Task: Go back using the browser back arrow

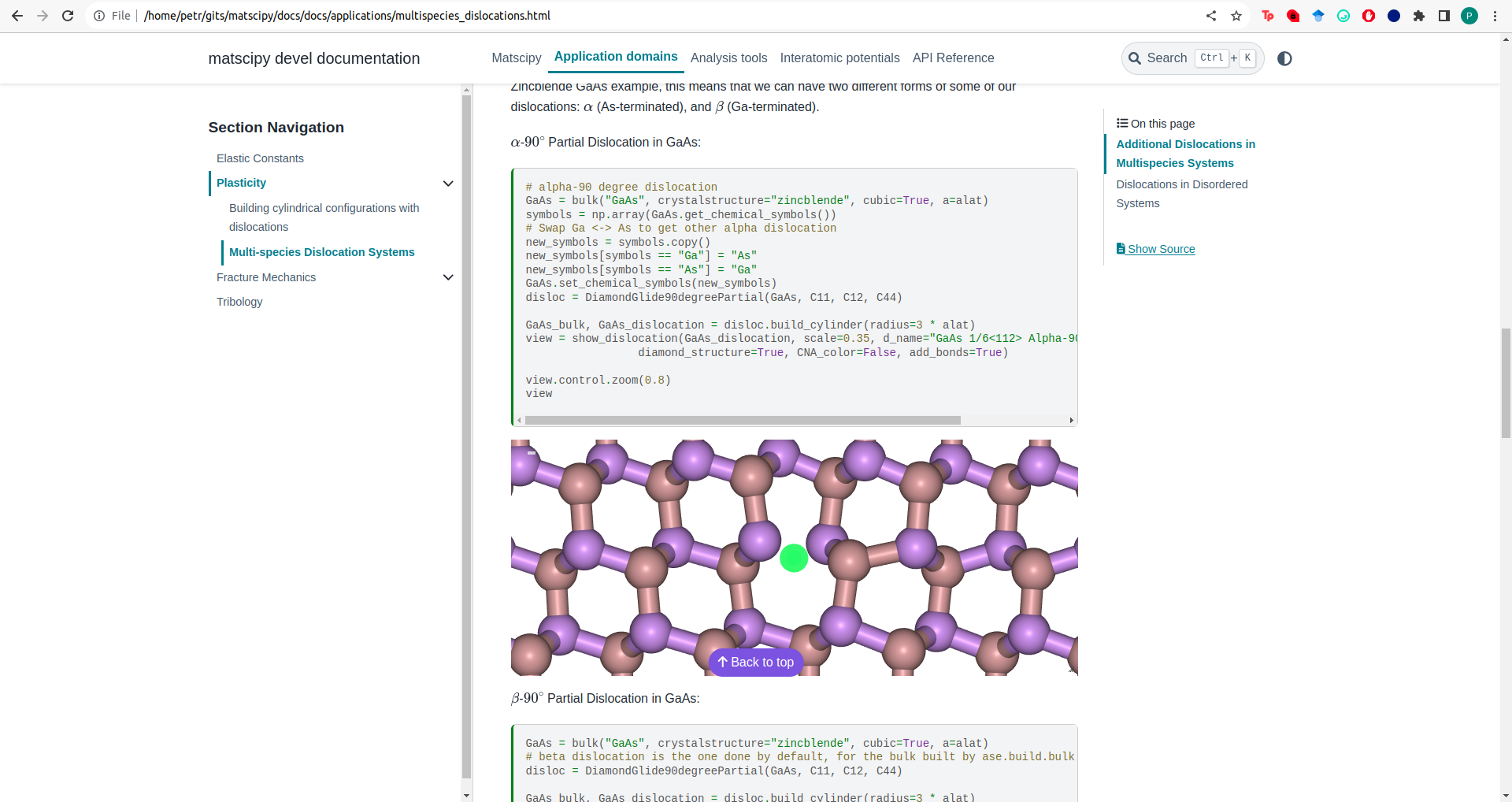Action: pyautogui.click(x=17, y=16)
